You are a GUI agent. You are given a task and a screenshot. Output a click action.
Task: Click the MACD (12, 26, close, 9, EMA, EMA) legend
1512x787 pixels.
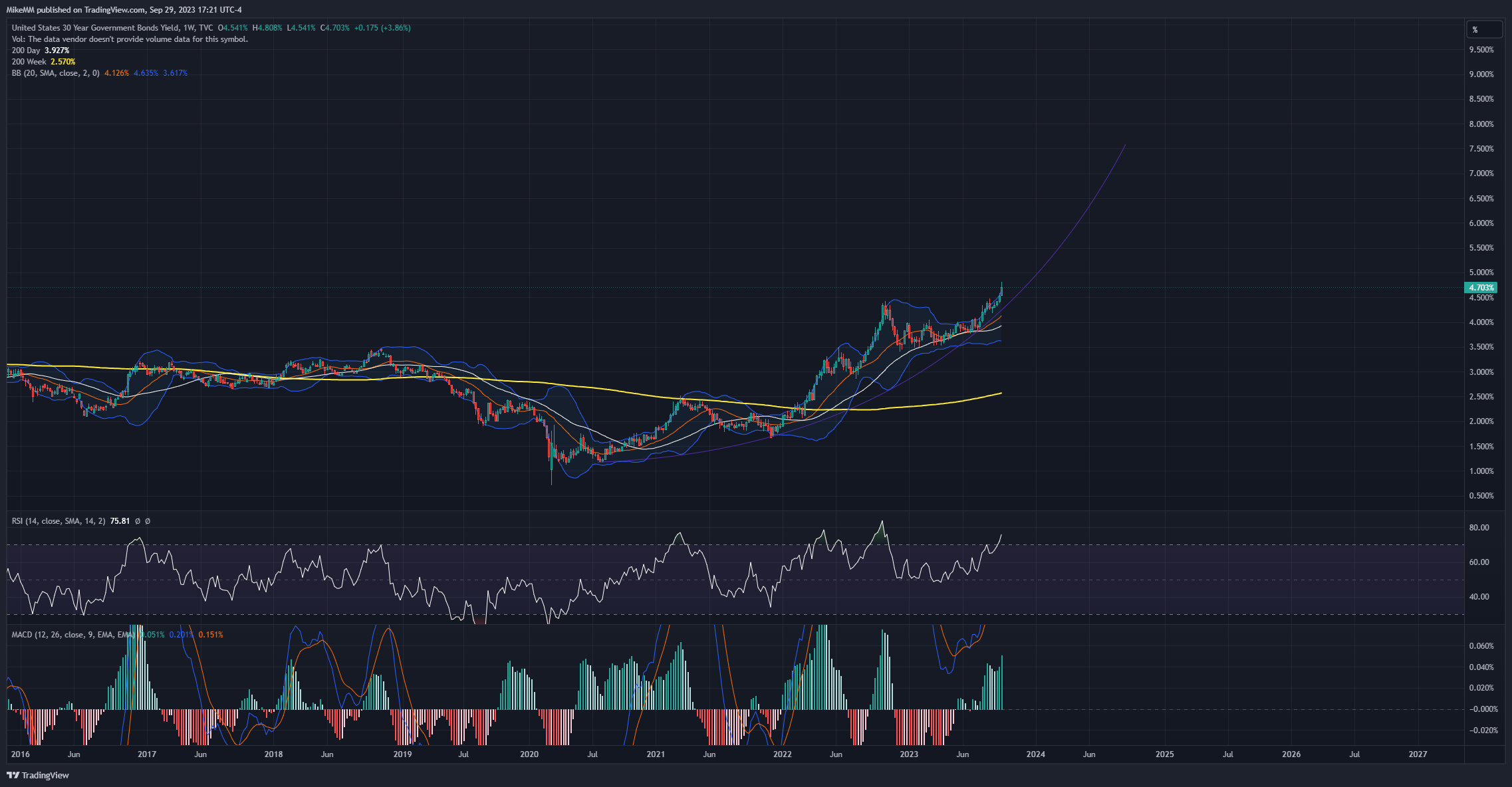tap(73, 635)
